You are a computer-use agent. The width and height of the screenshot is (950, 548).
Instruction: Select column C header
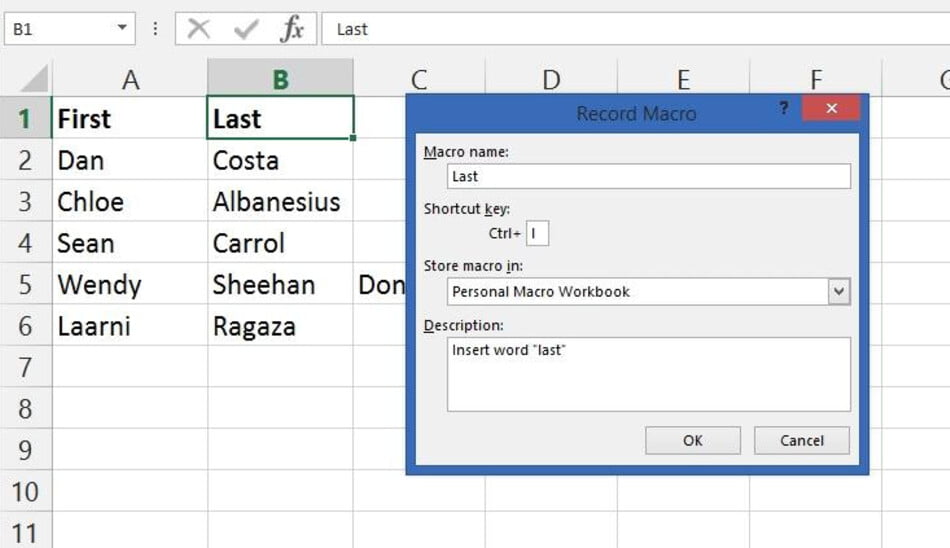pos(419,79)
